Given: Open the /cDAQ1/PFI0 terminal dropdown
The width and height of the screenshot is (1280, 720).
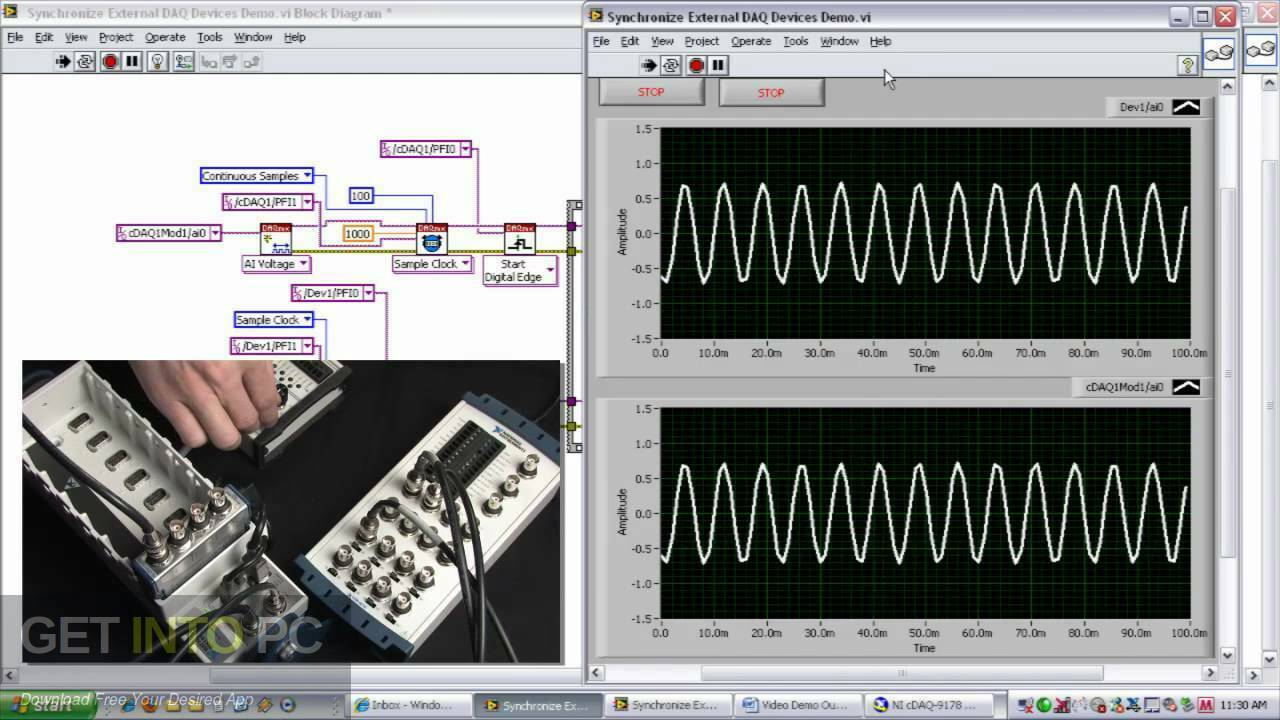Looking at the screenshot, I should (x=465, y=149).
